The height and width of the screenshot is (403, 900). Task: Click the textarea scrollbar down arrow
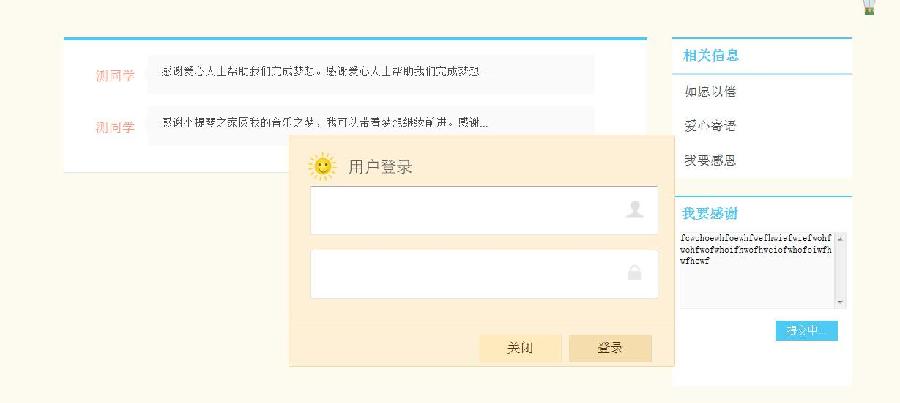pos(841,302)
